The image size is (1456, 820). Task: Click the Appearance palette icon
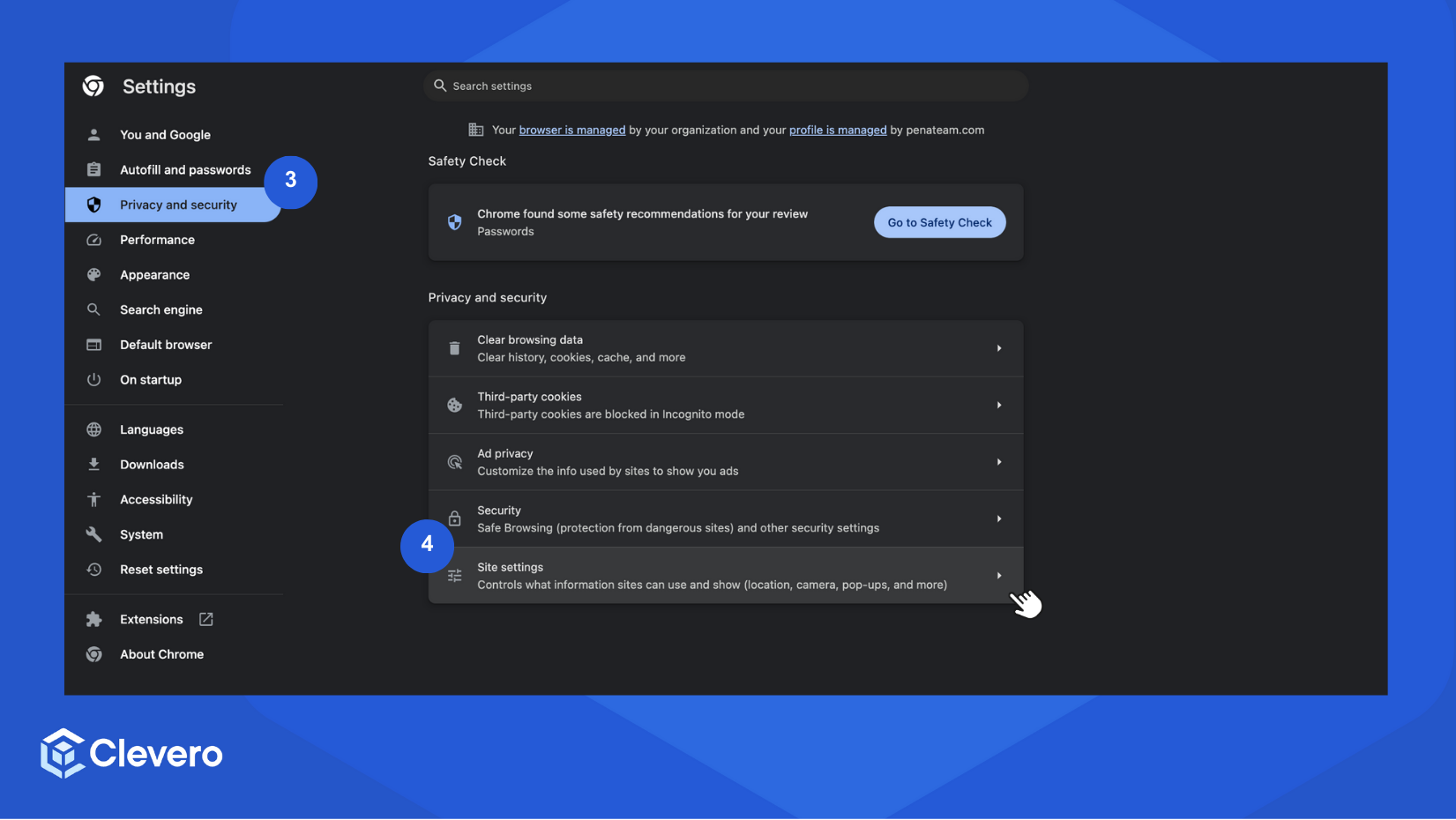tap(93, 274)
